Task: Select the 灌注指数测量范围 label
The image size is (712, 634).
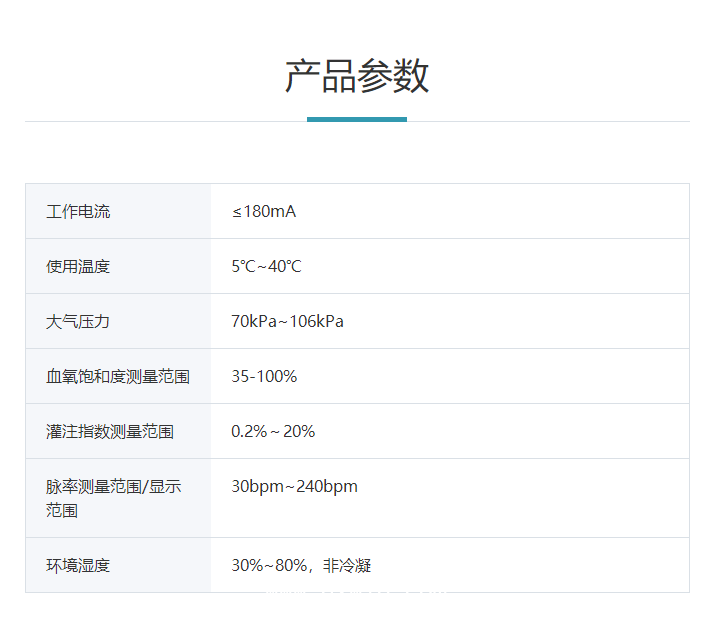Action: [x=110, y=432]
